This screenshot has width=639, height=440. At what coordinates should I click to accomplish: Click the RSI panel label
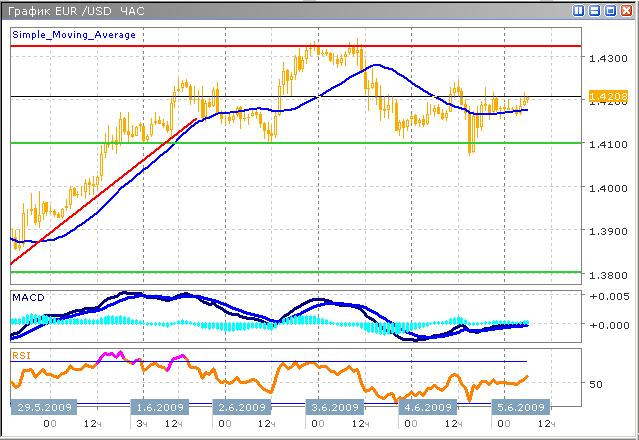(20, 354)
